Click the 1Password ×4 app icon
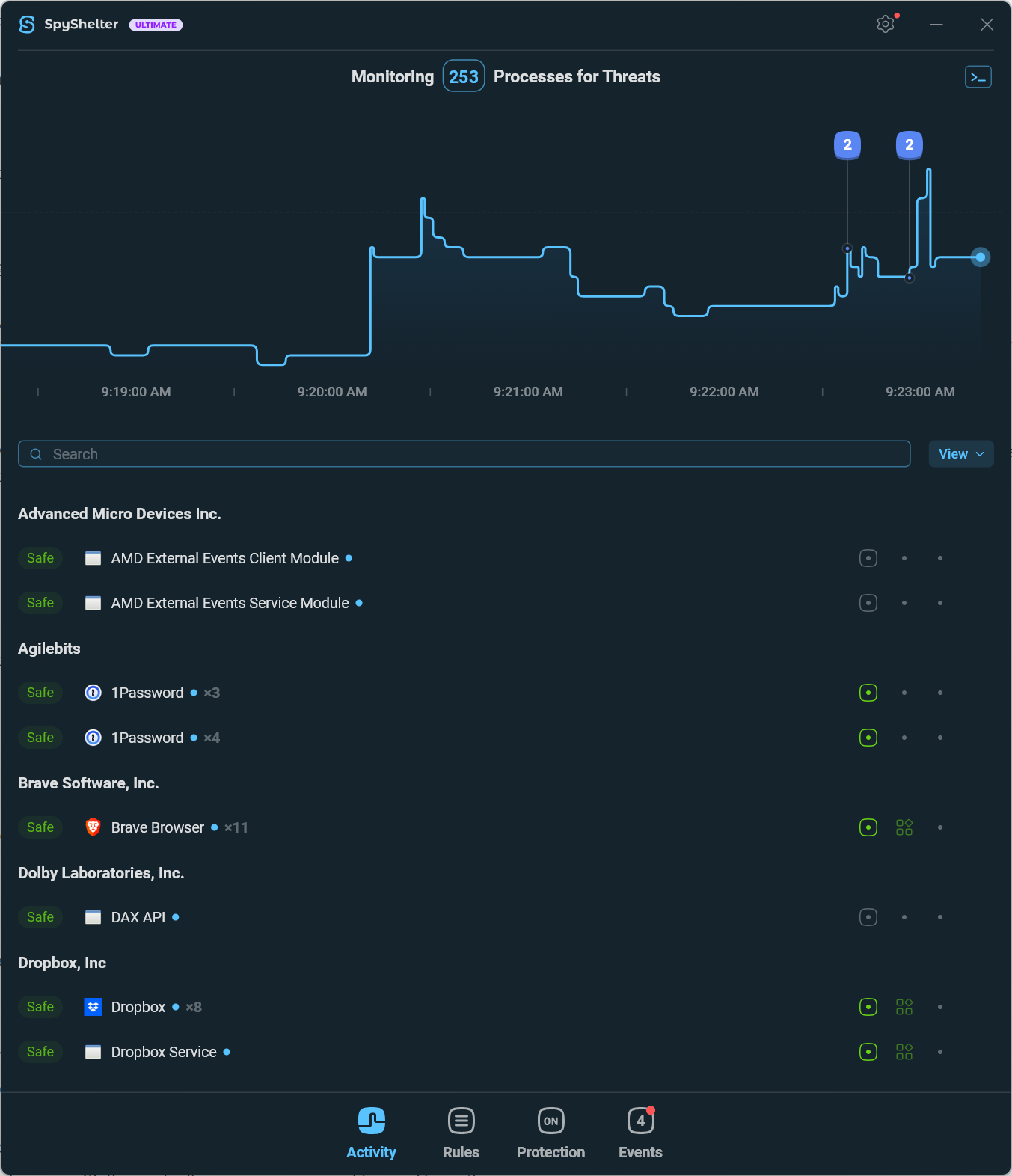 point(93,738)
